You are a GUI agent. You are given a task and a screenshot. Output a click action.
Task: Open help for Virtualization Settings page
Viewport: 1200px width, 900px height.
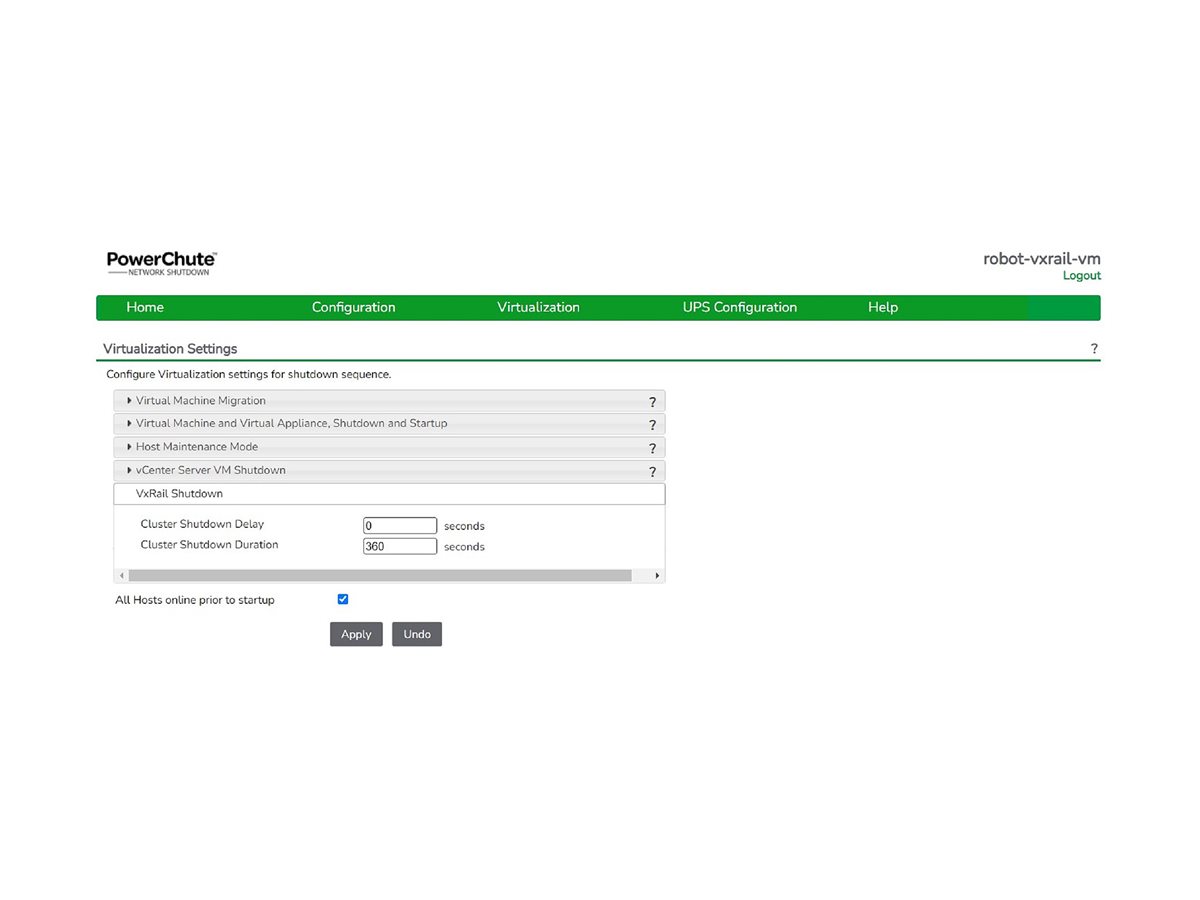(x=1094, y=349)
